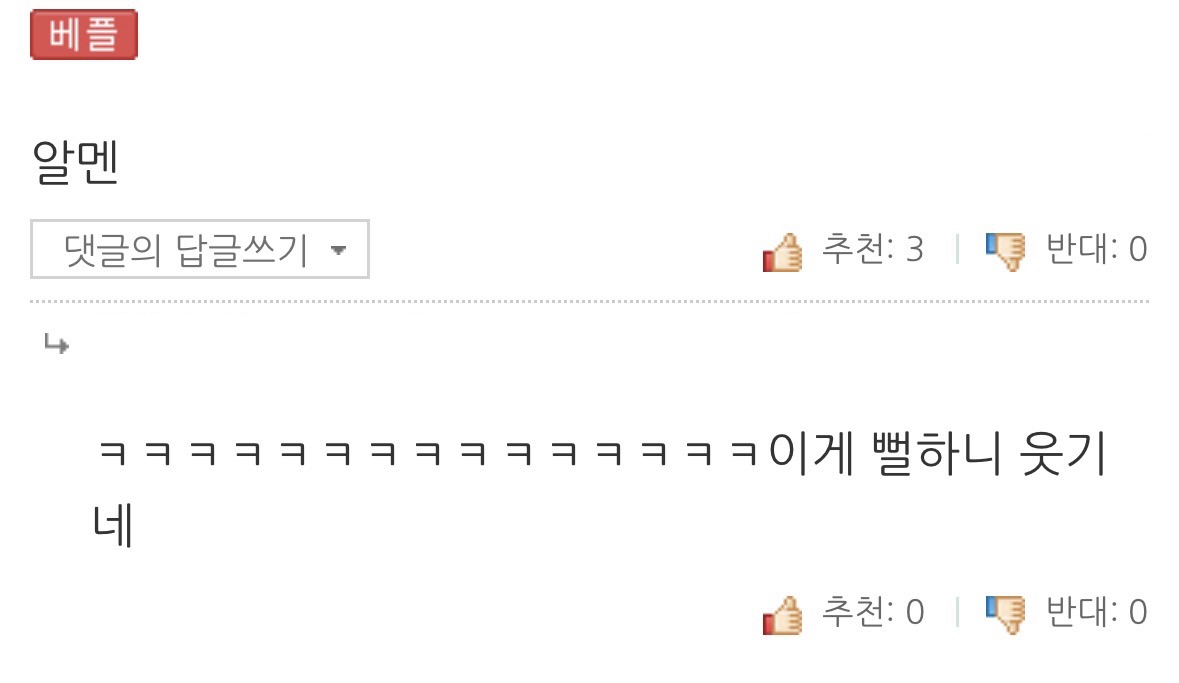Click the red 베플 badge

[x=83, y=35]
